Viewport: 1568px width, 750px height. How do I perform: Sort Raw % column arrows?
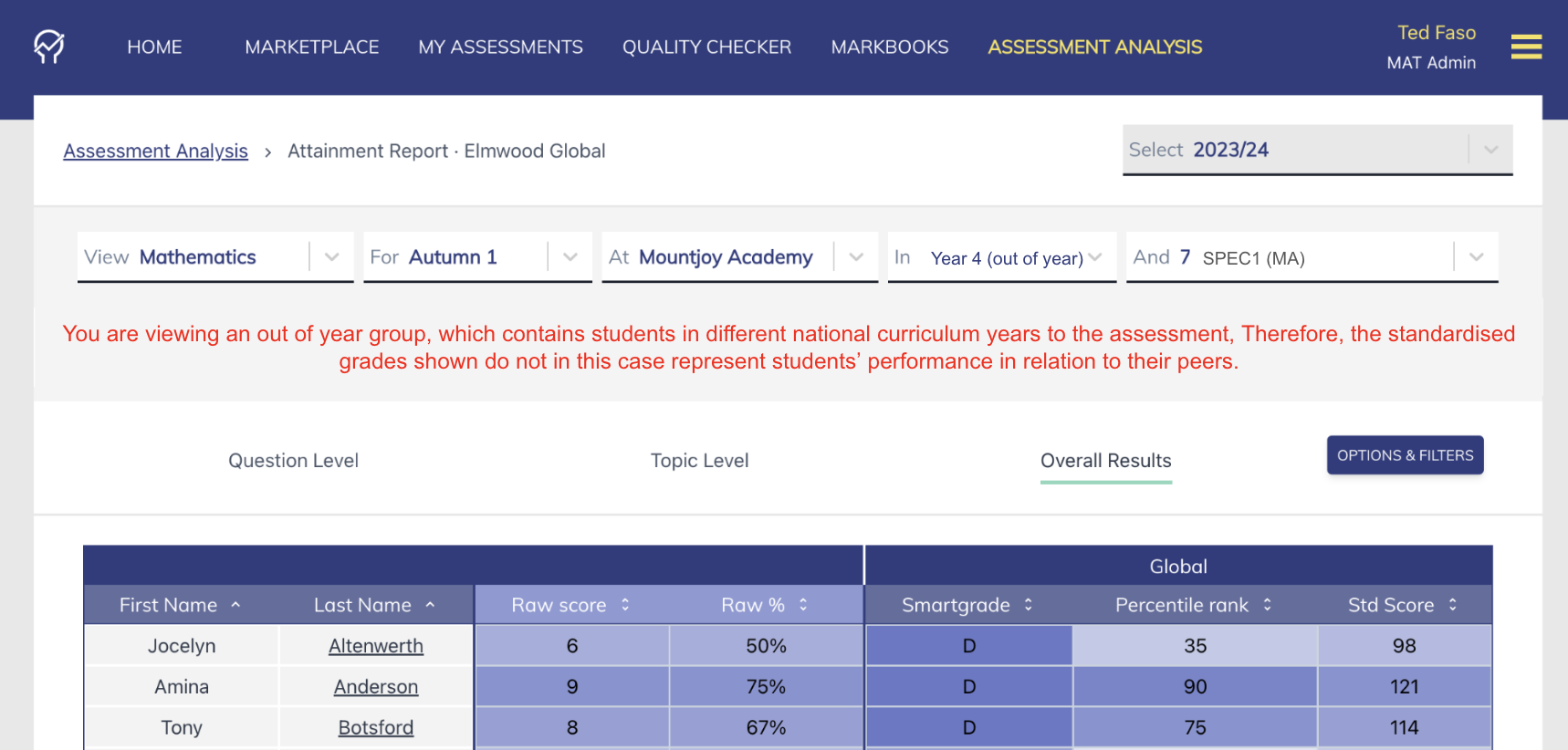point(803,605)
